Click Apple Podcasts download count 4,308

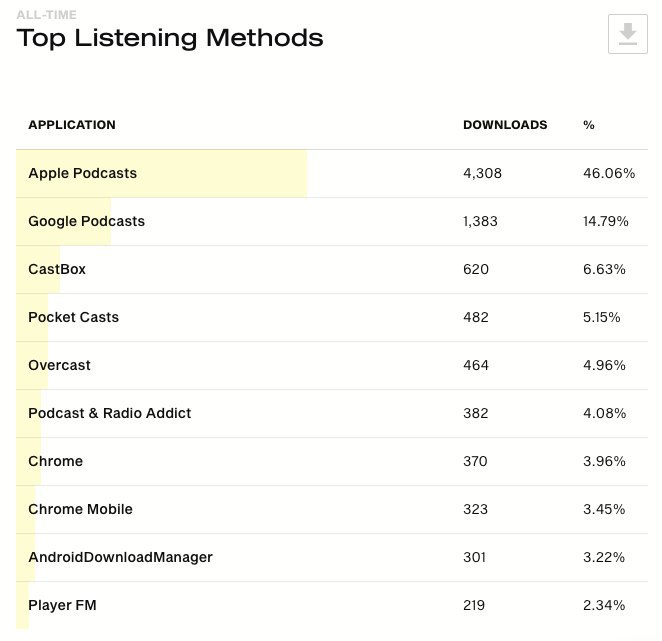click(482, 173)
